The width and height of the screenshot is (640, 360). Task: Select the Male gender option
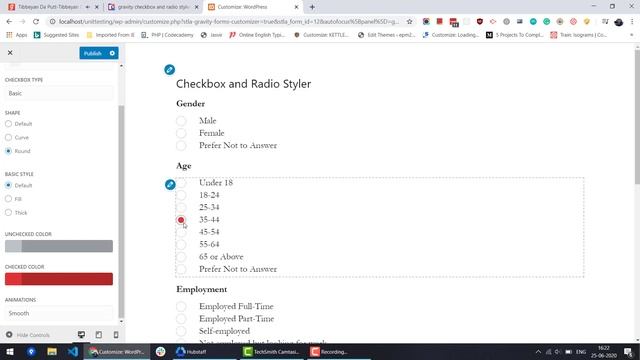pos(181,121)
